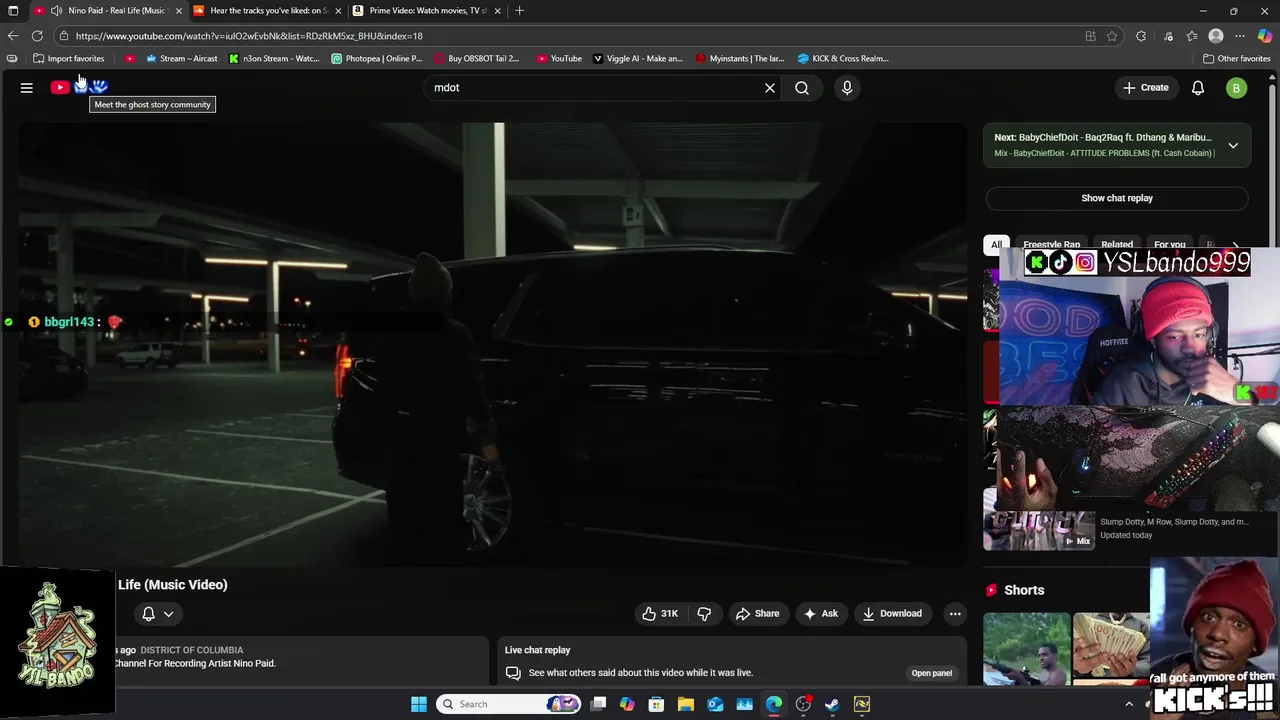
Task: Open the Ask AI button
Action: 820,614
